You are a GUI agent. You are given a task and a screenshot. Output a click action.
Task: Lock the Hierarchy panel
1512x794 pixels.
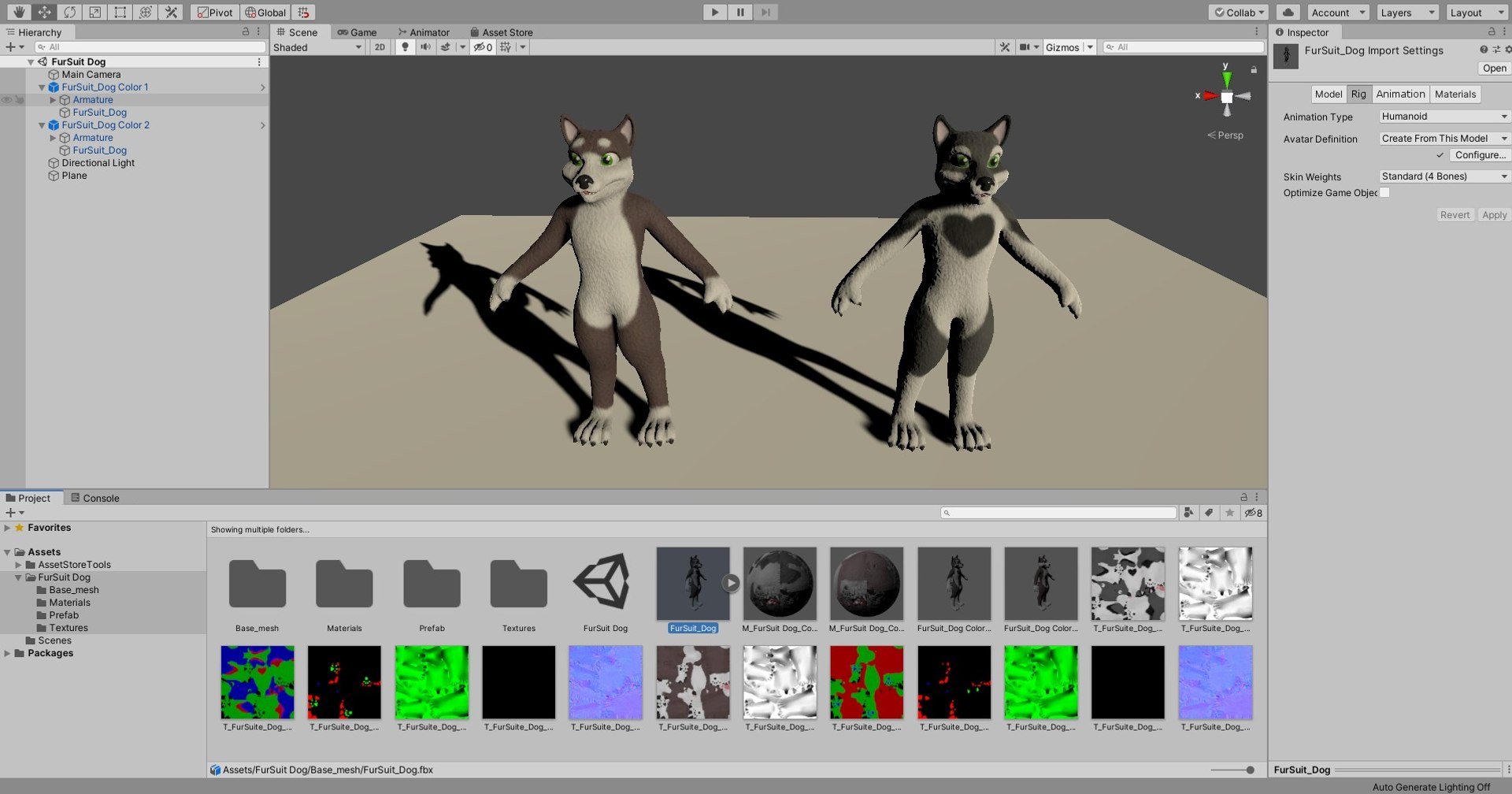246,32
